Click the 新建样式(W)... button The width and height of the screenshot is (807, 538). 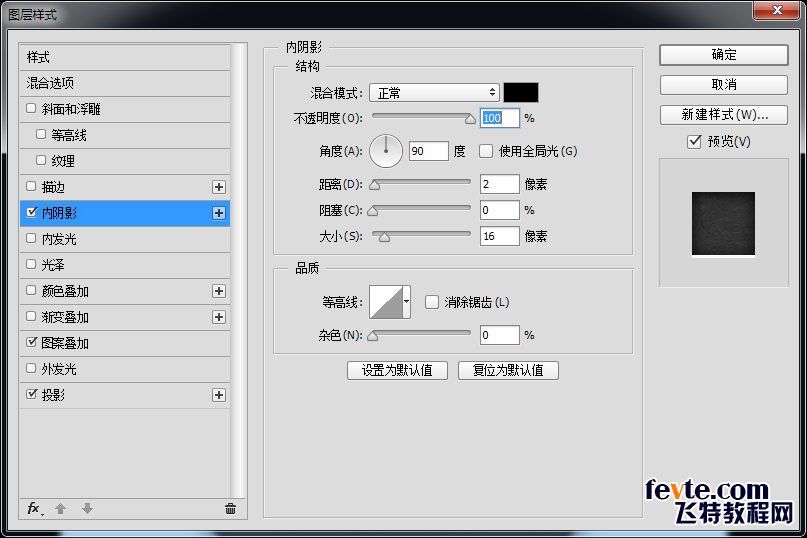pyautogui.click(x=724, y=114)
